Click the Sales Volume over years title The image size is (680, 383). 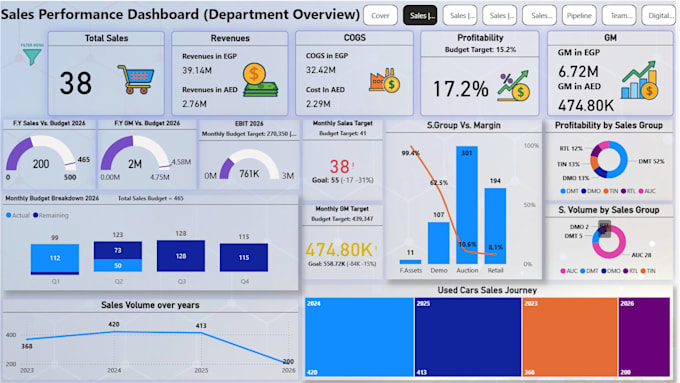tap(150, 305)
